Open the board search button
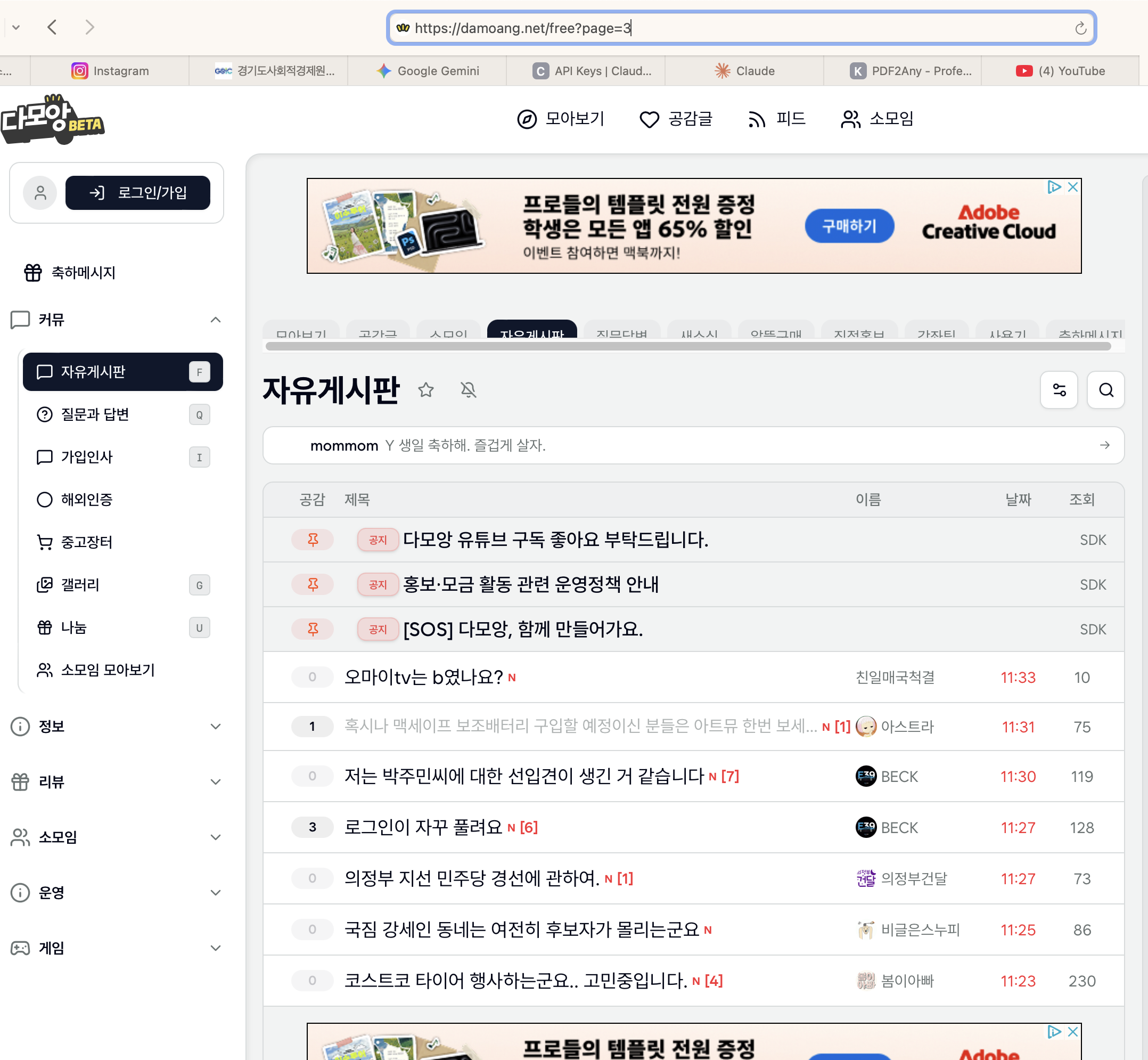This screenshot has height=1060, width=1148. pyautogui.click(x=1105, y=390)
